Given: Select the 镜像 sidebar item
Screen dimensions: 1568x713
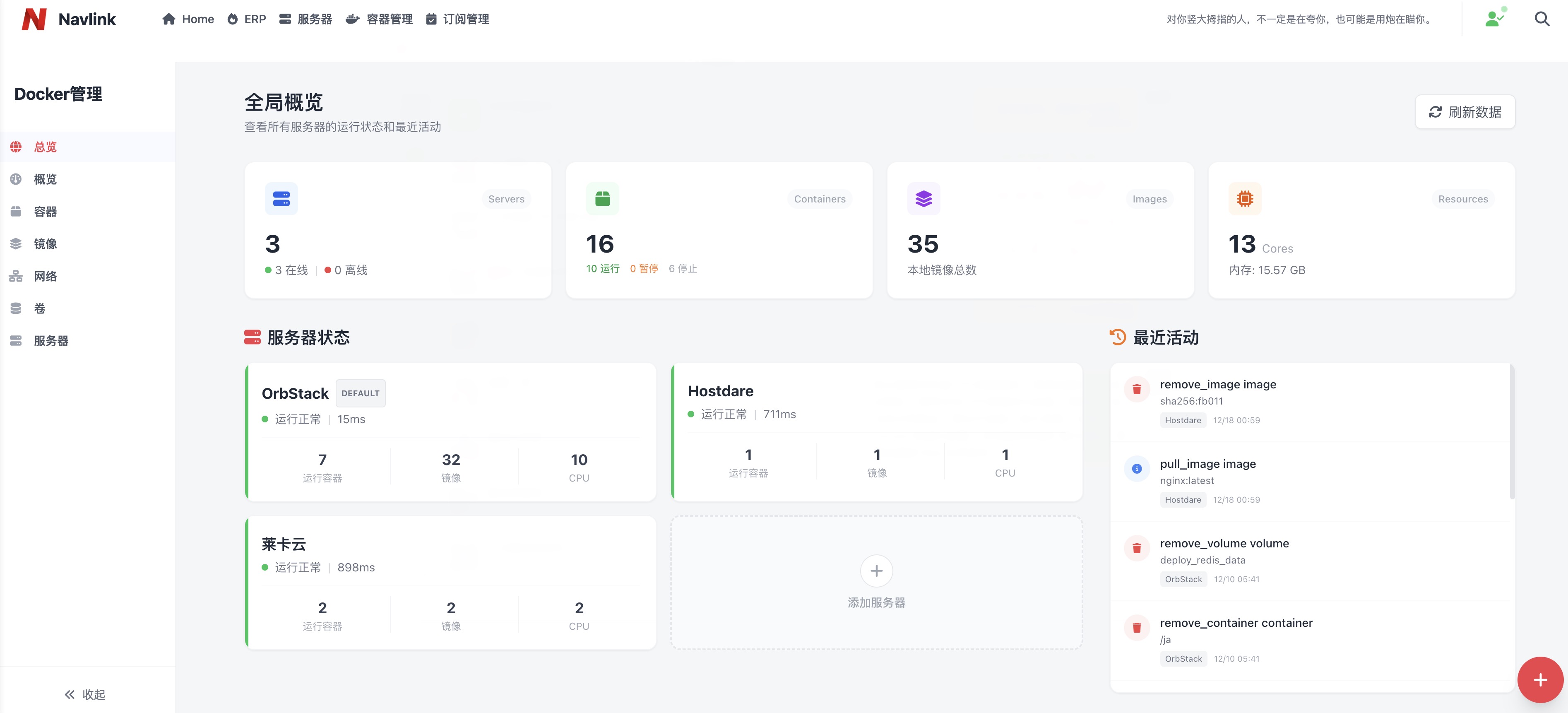Looking at the screenshot, I should pyautogui.click(x=45, y=243).
